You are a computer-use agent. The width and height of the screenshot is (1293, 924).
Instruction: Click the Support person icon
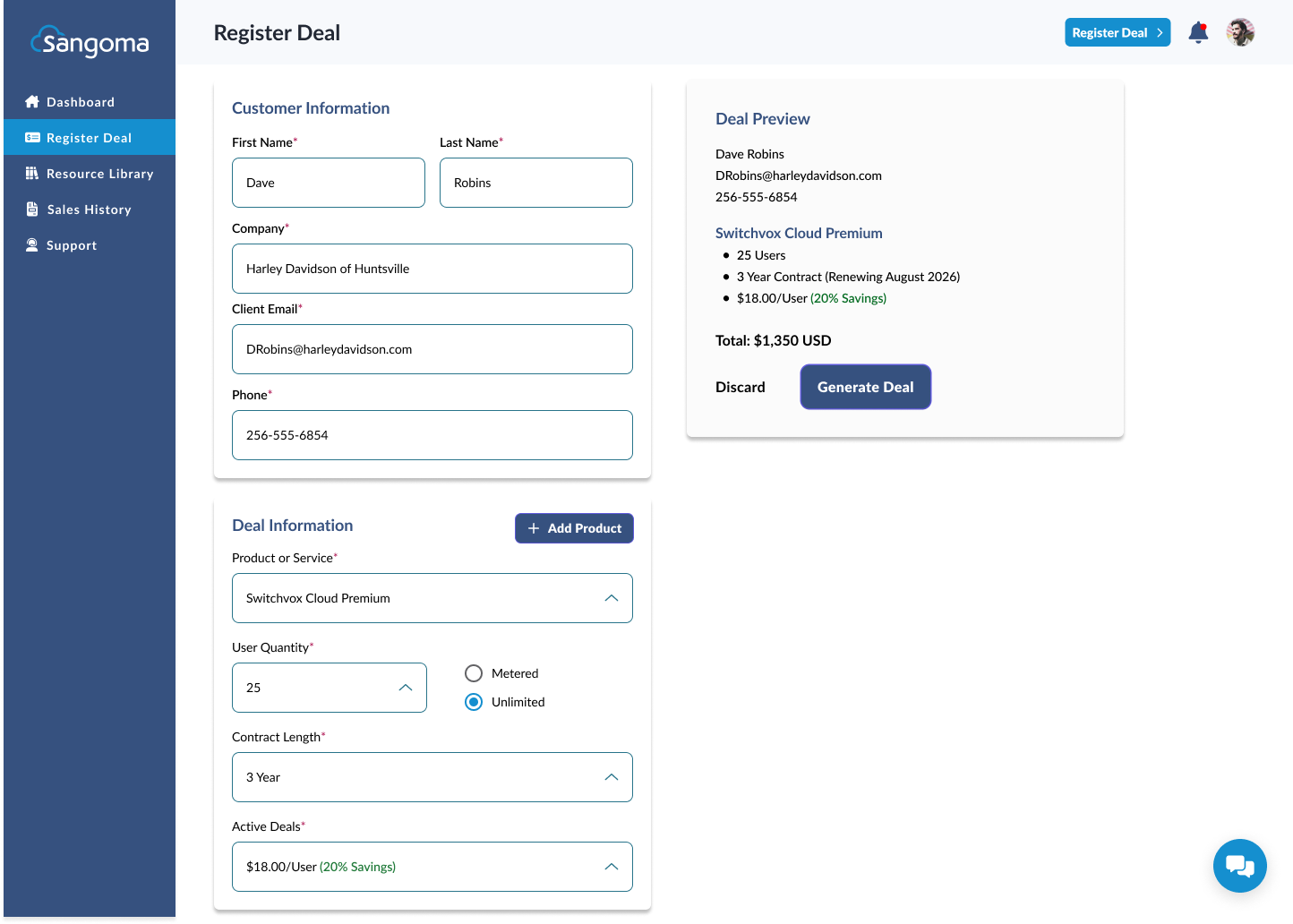coord(32,244)
